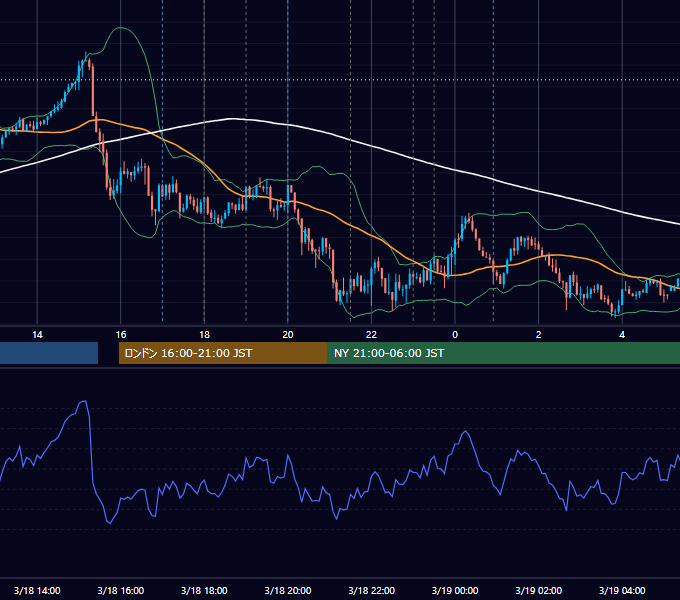Click the '20' hour label on chart axis

[288, 335]
